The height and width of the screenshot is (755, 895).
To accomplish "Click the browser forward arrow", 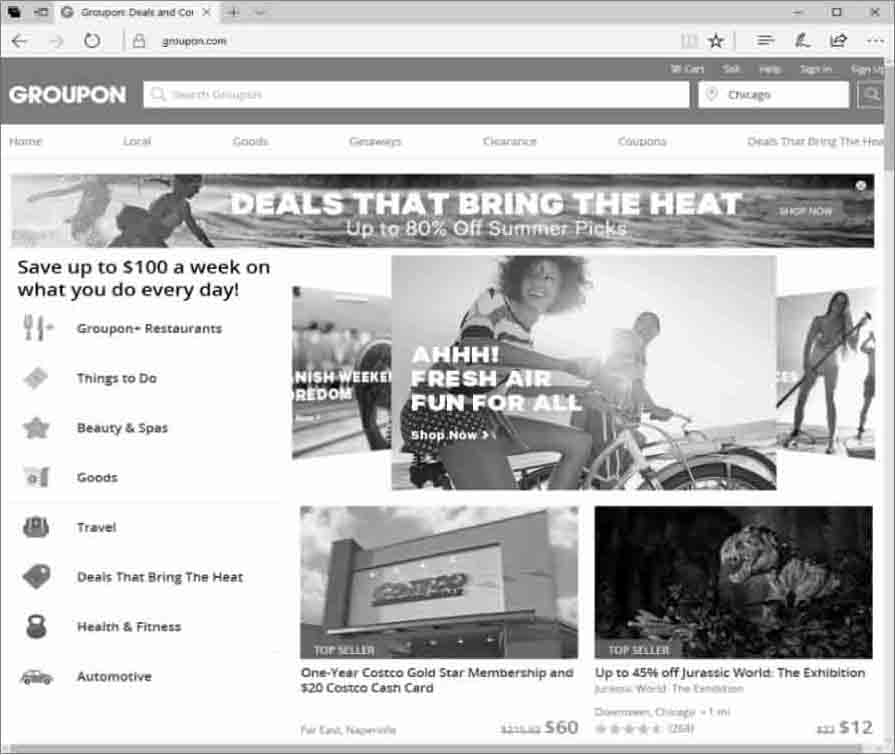I will click(56, 41).
